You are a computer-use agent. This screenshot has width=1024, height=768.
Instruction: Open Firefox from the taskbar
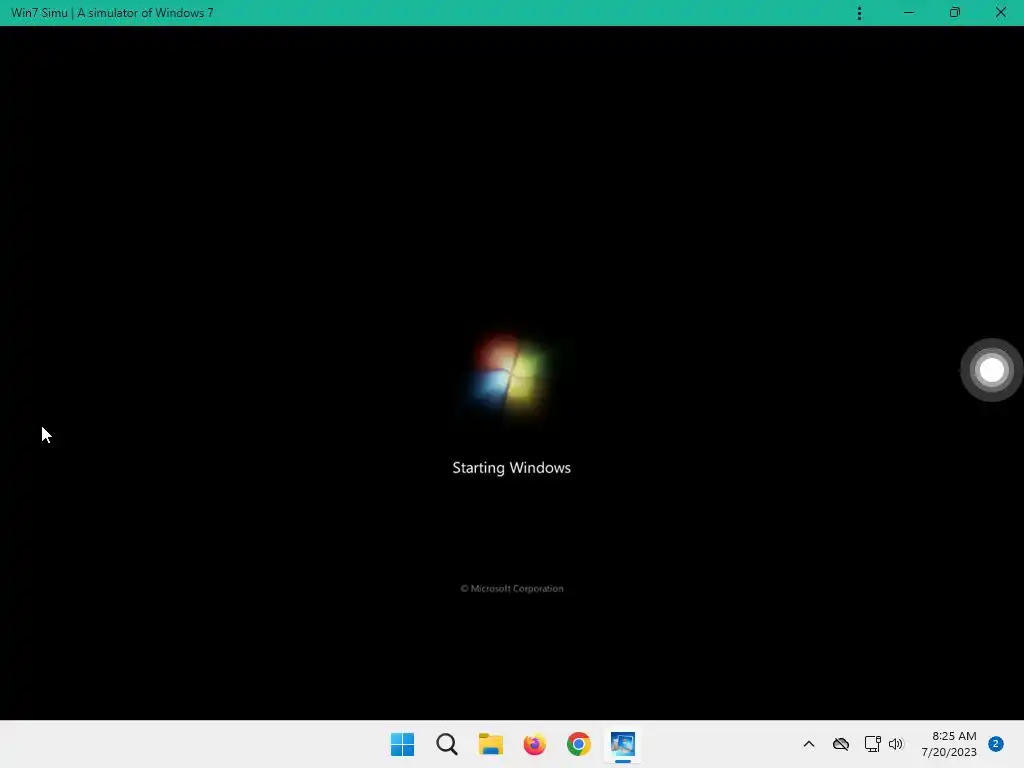534,744
